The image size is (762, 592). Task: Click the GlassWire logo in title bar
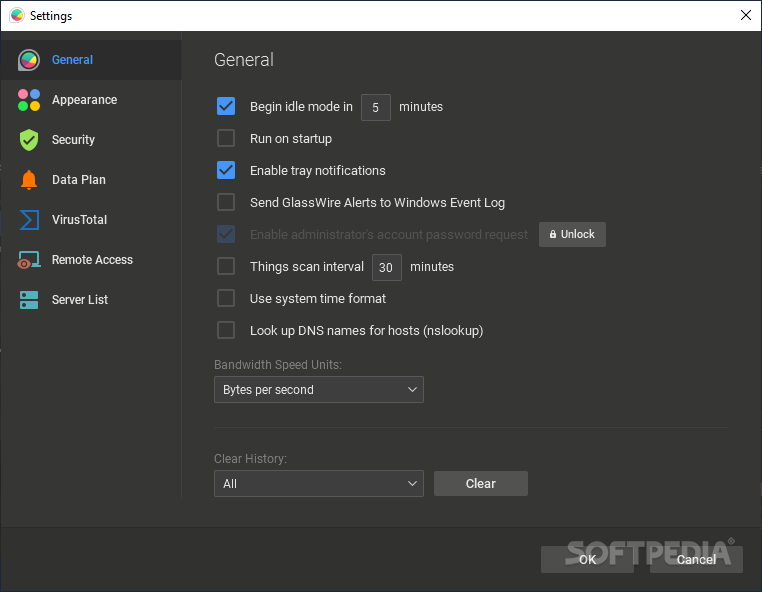17,16
